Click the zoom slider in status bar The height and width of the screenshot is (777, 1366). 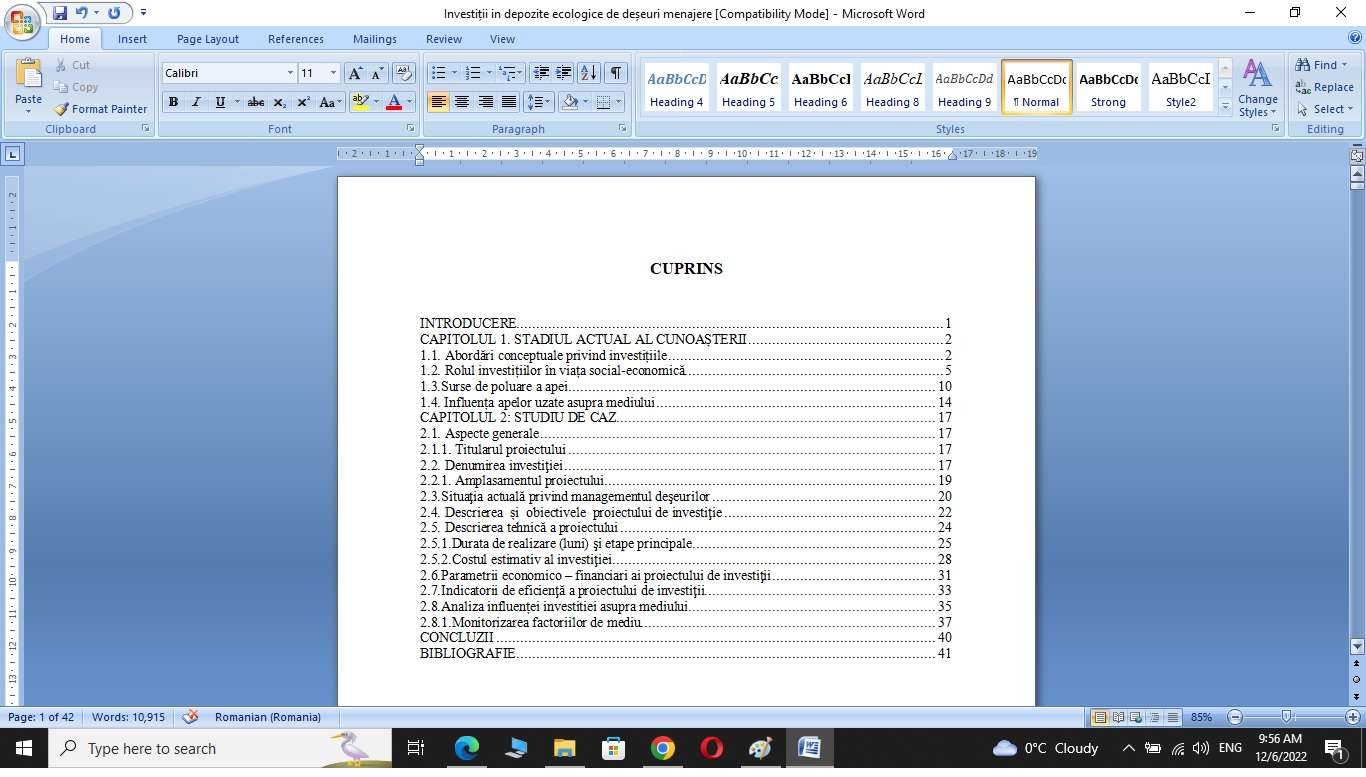point(1287,717)
